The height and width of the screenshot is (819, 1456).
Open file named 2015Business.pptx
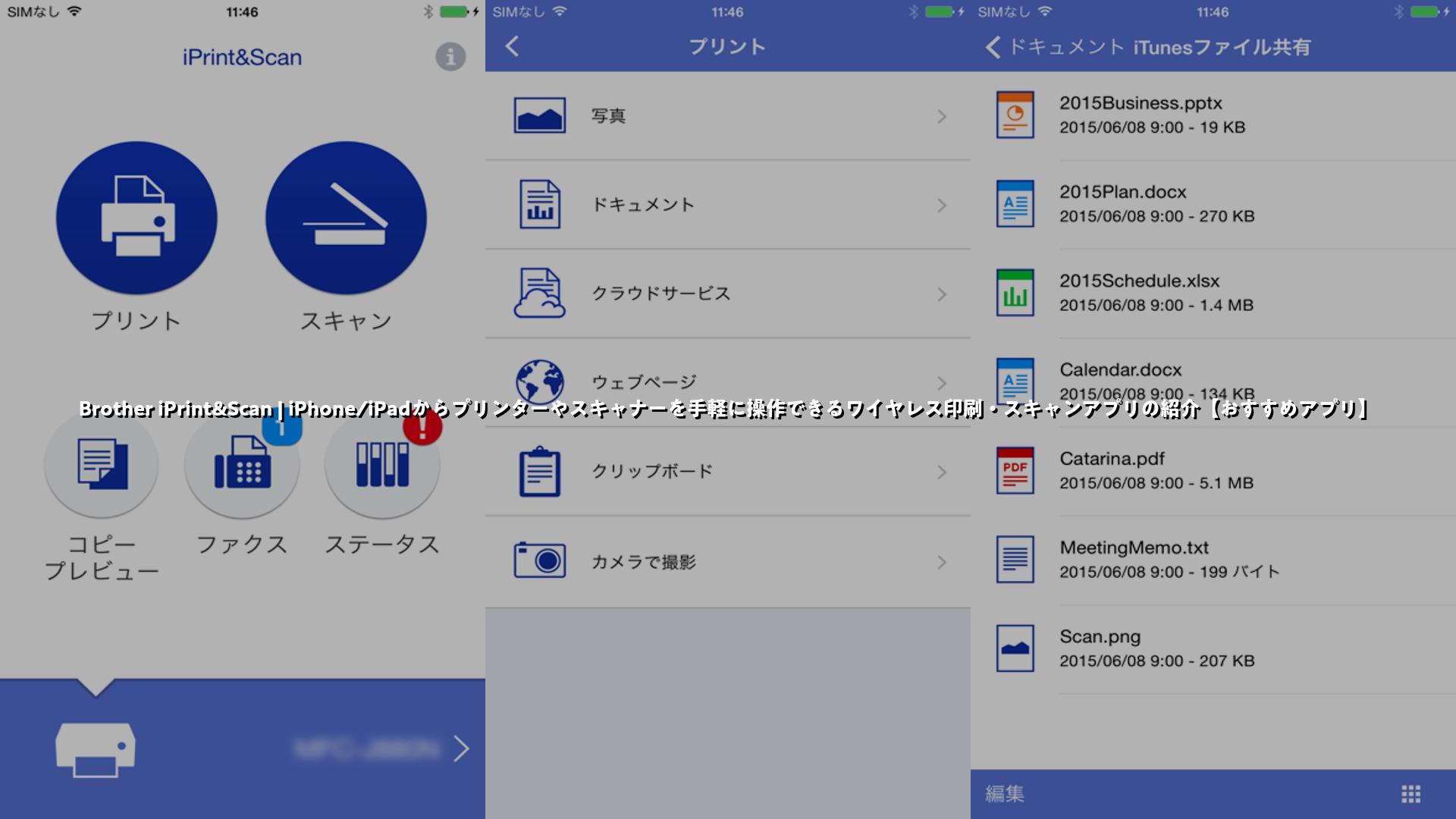point(1141,103)
